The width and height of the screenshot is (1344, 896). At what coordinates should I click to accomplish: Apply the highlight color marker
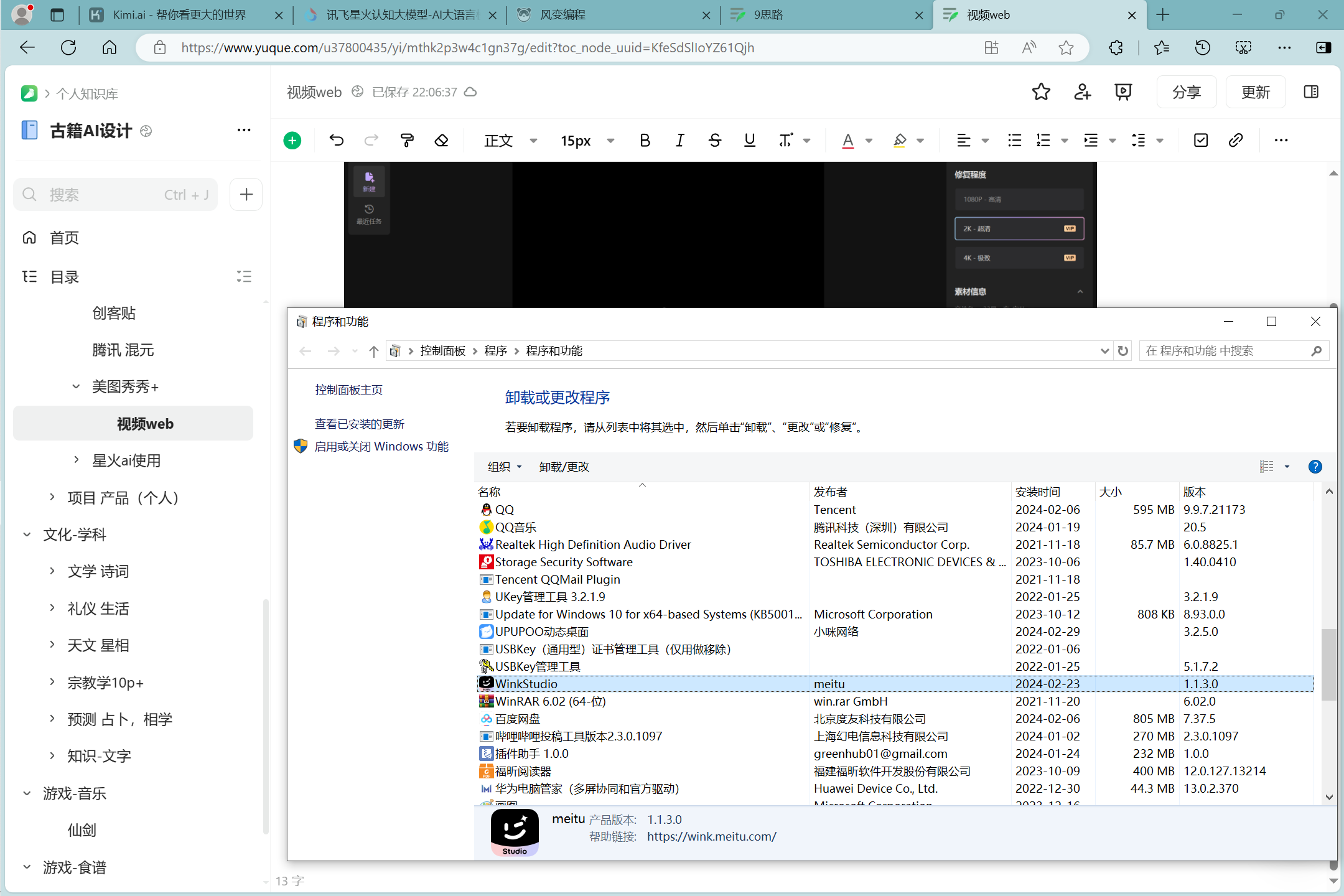900,141
